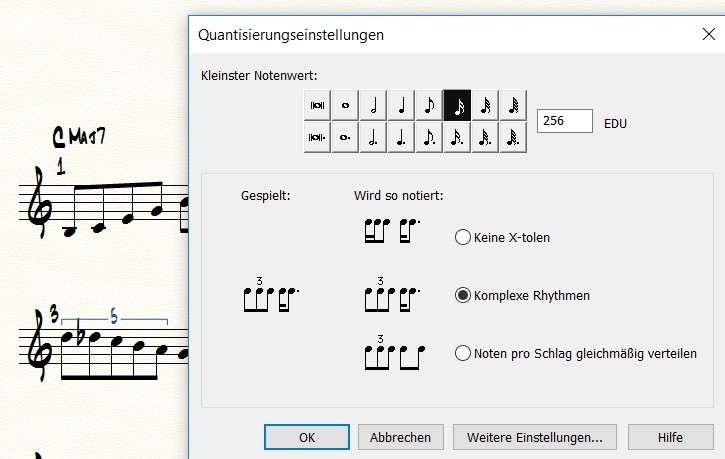Screen dimensions: 725x459
Task: Click the measure number 3 in score
Action: pyautogui.click(x=55, y=315)
